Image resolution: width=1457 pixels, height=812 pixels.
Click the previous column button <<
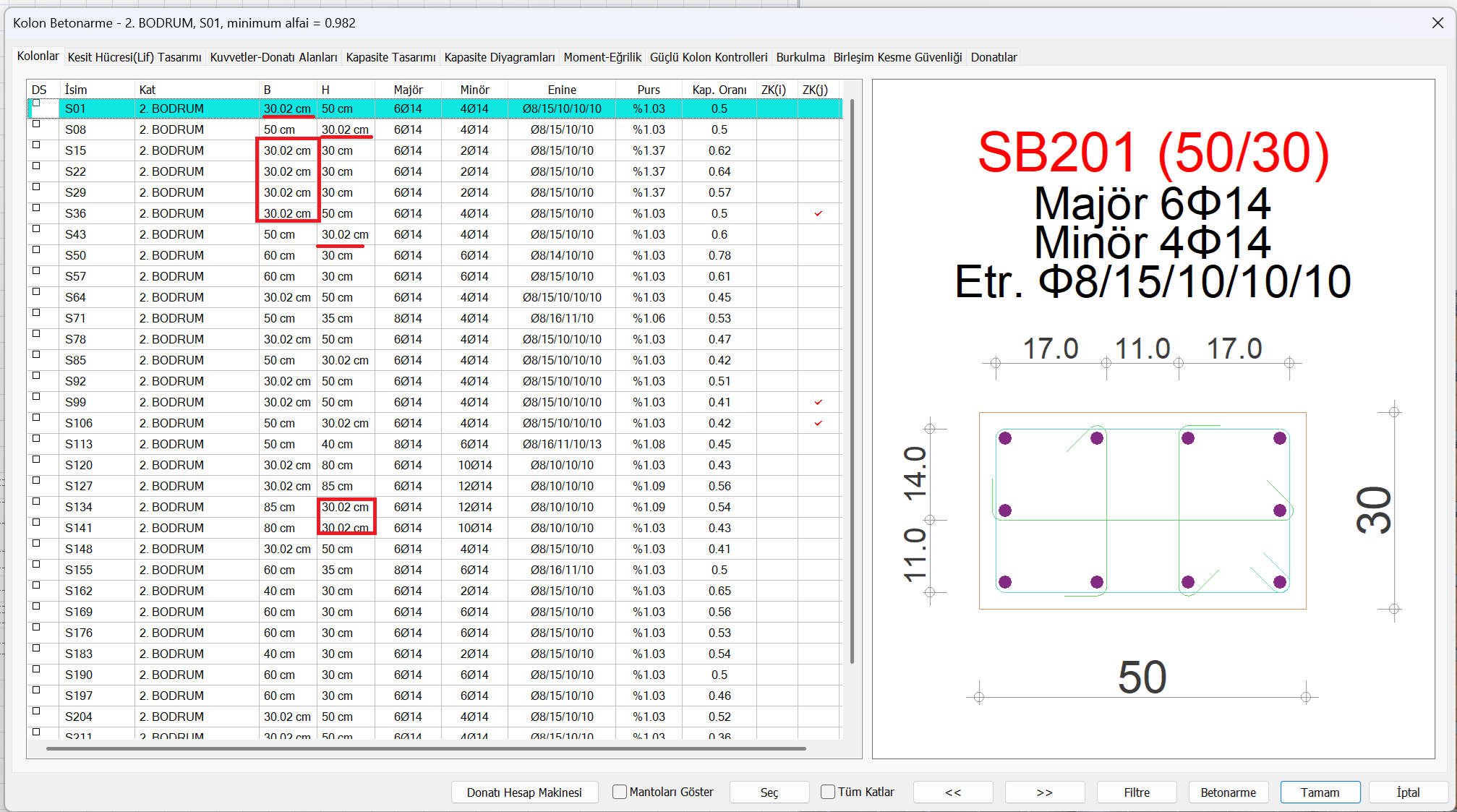(952, 792)
